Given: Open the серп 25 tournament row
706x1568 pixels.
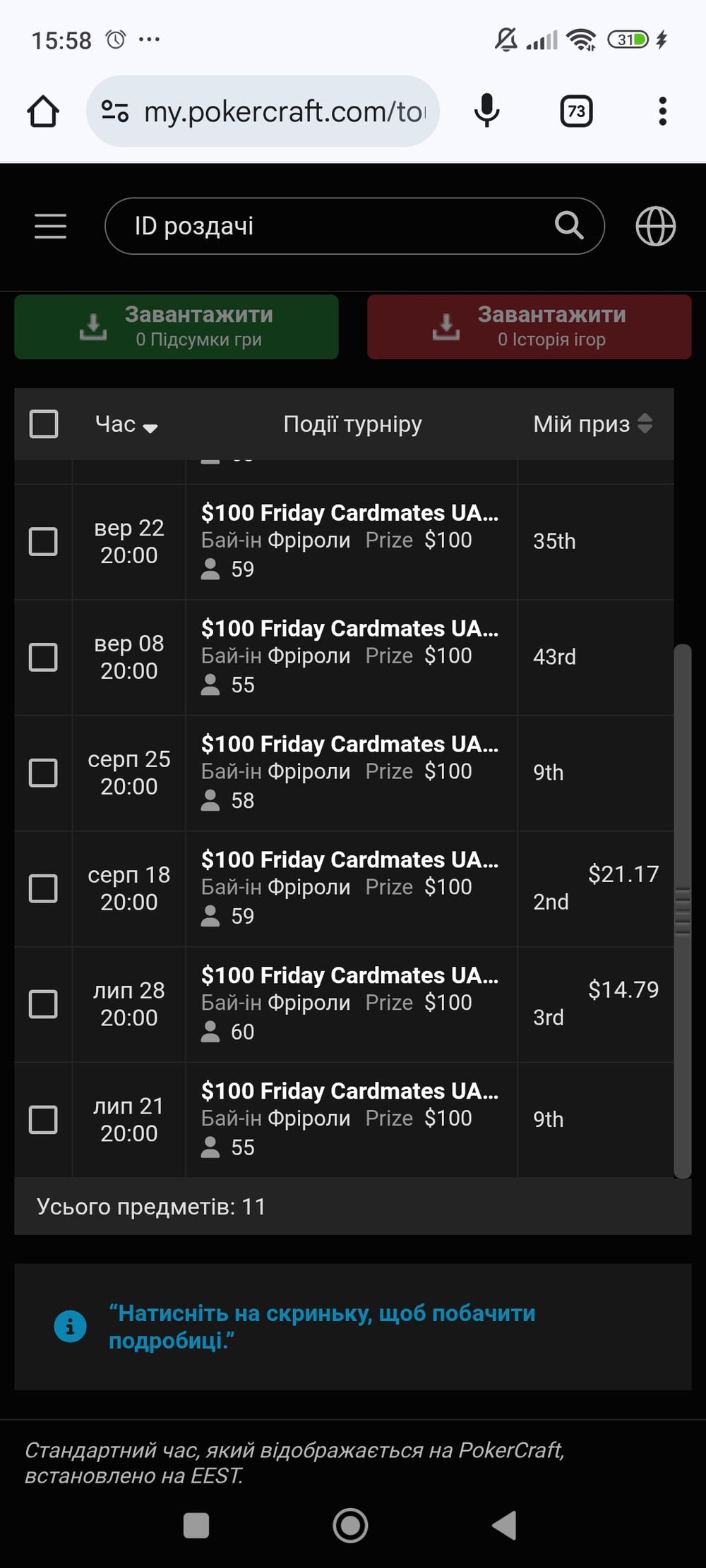Looking at the screenshot, I should coord(349,772).
